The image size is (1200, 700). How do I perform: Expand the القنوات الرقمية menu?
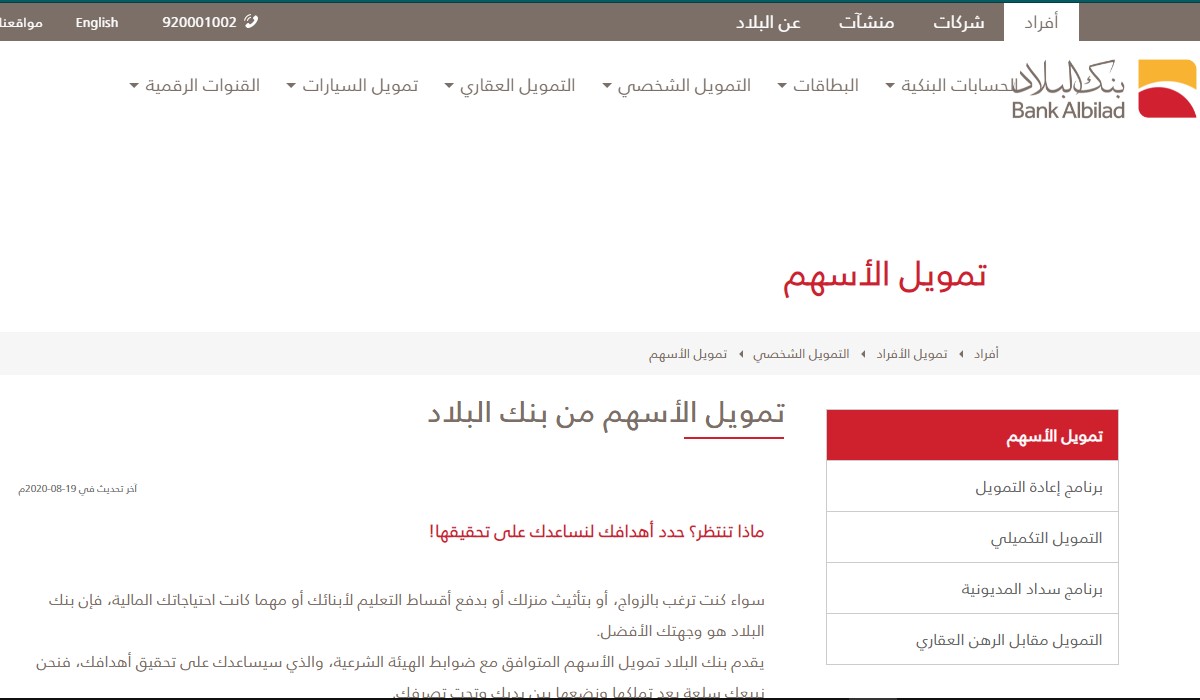coord(195,85)
